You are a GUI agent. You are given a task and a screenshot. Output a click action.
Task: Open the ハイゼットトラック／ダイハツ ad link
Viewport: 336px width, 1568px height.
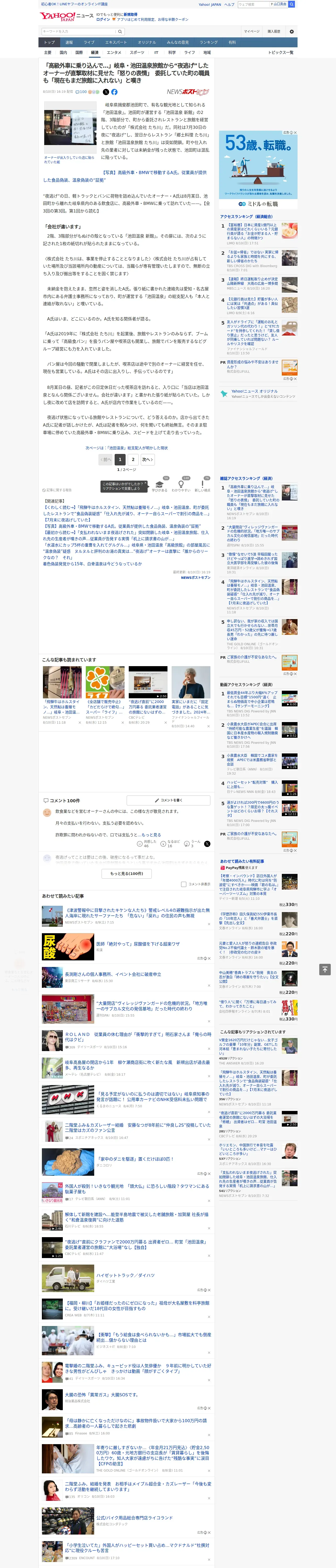[x=126, y=1275]
